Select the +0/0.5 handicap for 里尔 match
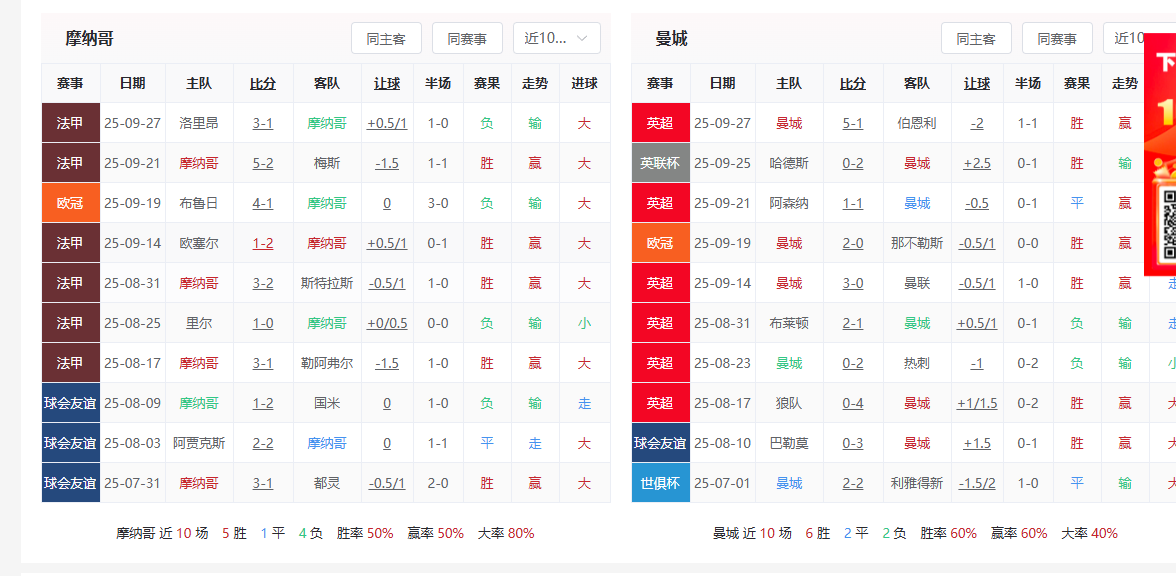1176x576 pixels. [x=387, y=323]
